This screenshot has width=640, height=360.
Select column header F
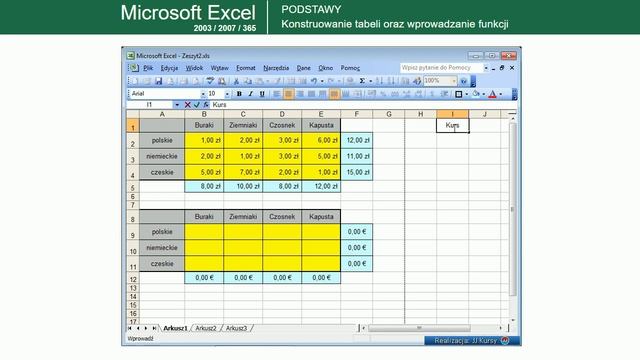(x=356, y=114)
